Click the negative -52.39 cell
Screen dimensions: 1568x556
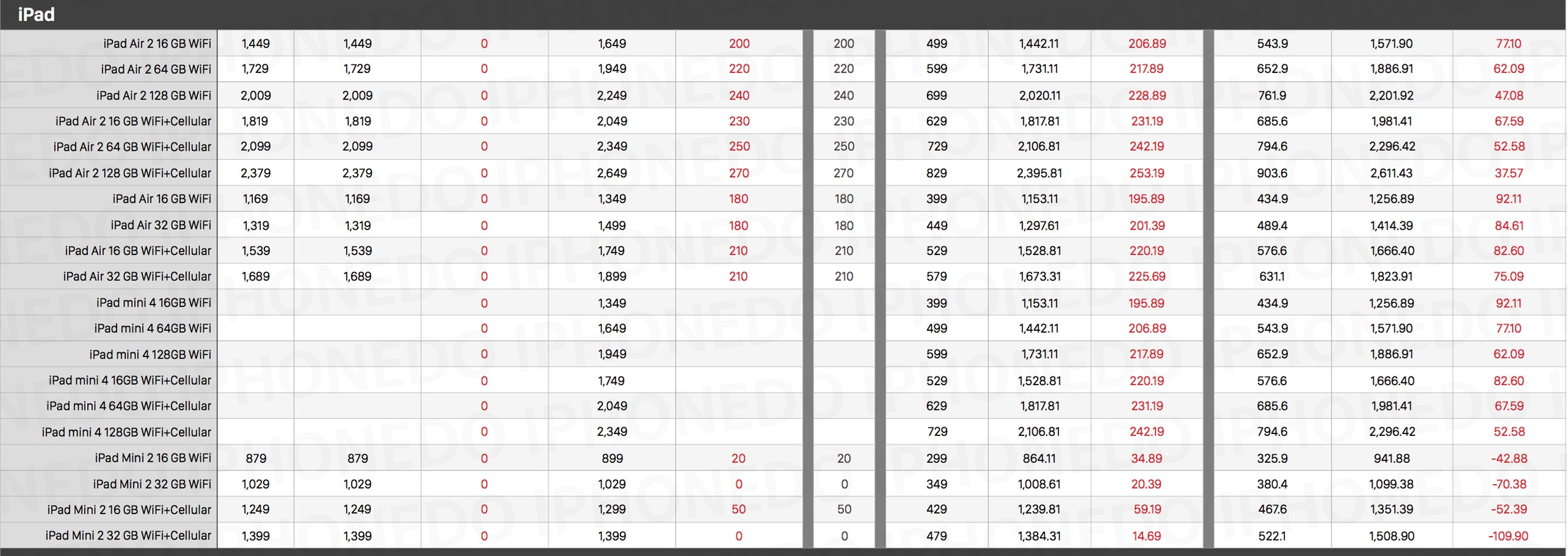click(x=1509, y=509)
